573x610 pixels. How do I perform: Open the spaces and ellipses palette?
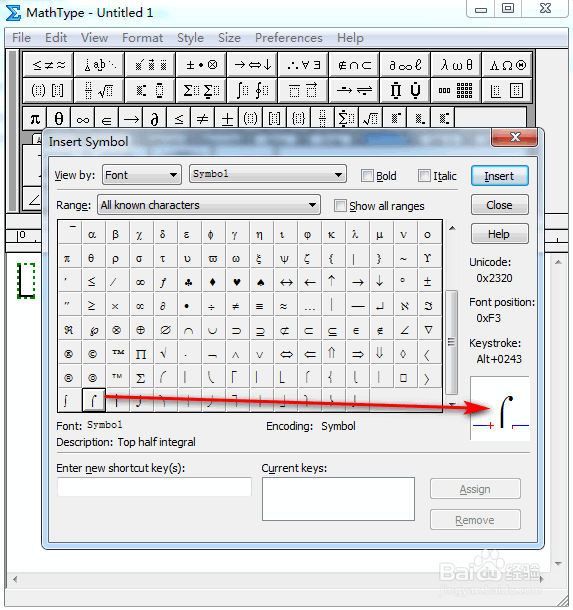tap(99, 65)
